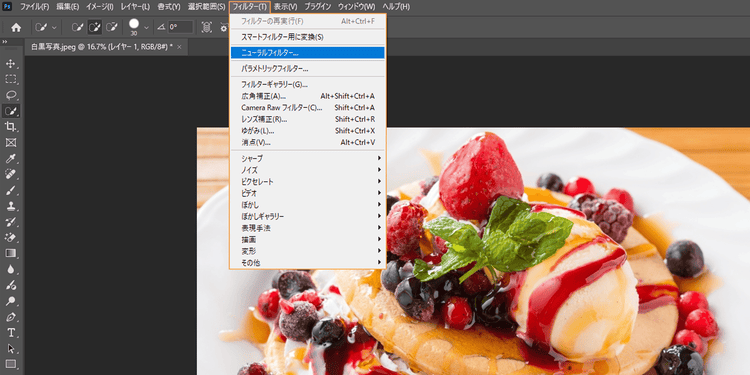750x375 pixels.
Task: Open the 書式(Y) menu
Action: coord(169,7)
